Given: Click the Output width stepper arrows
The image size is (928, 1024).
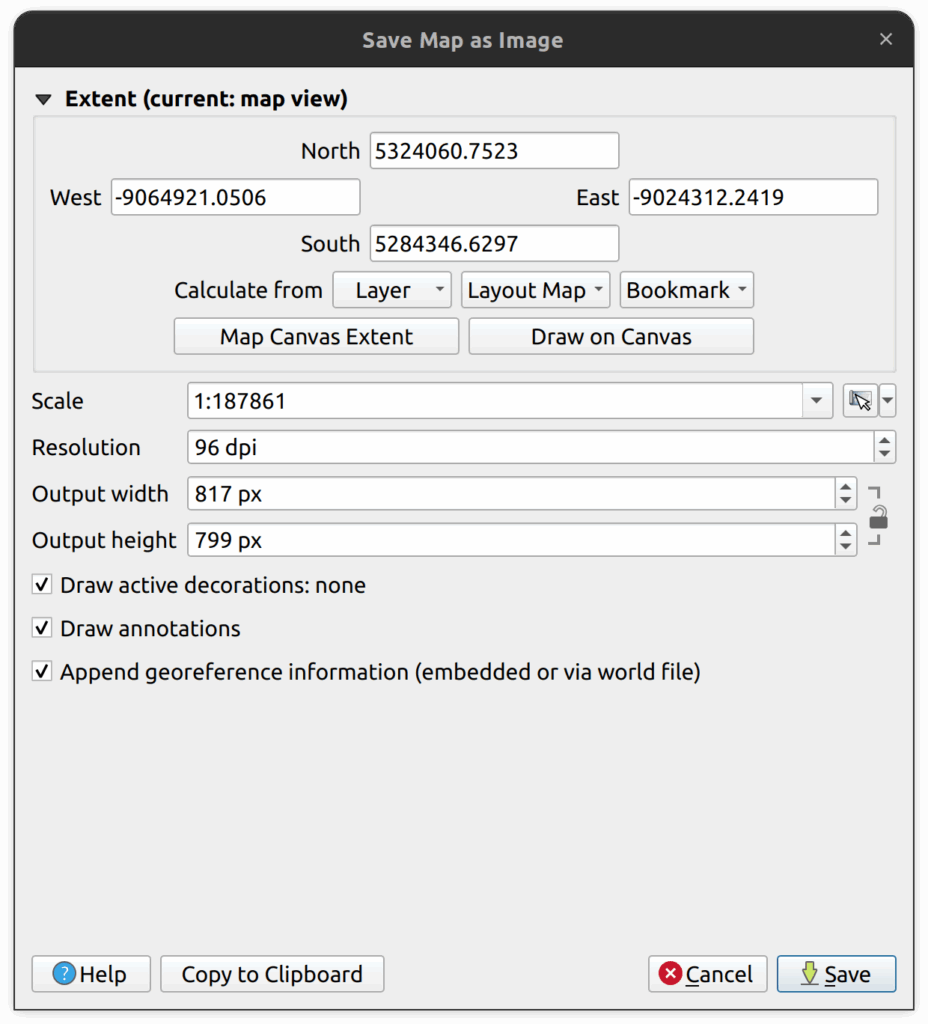Looking at the screenshot, I should [x=846, y=493].
